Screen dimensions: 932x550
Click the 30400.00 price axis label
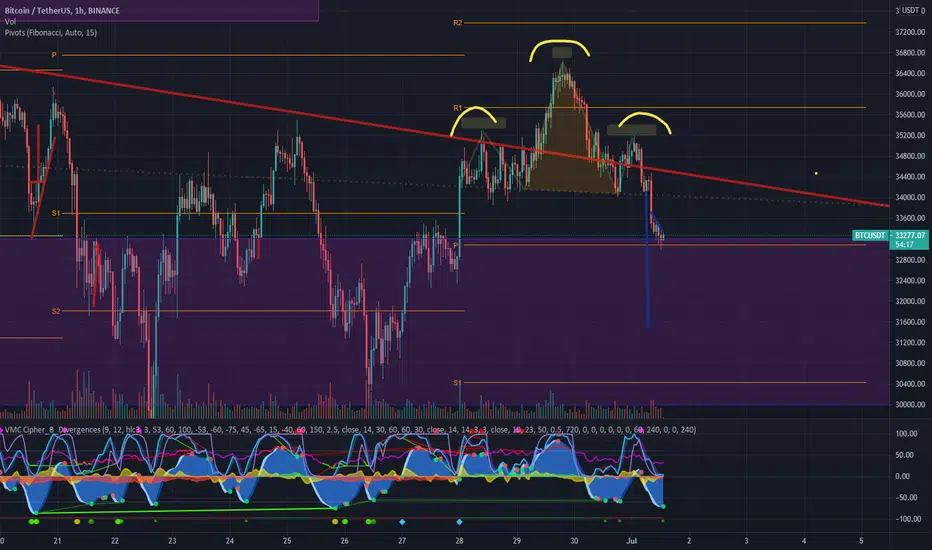point(910,384)
